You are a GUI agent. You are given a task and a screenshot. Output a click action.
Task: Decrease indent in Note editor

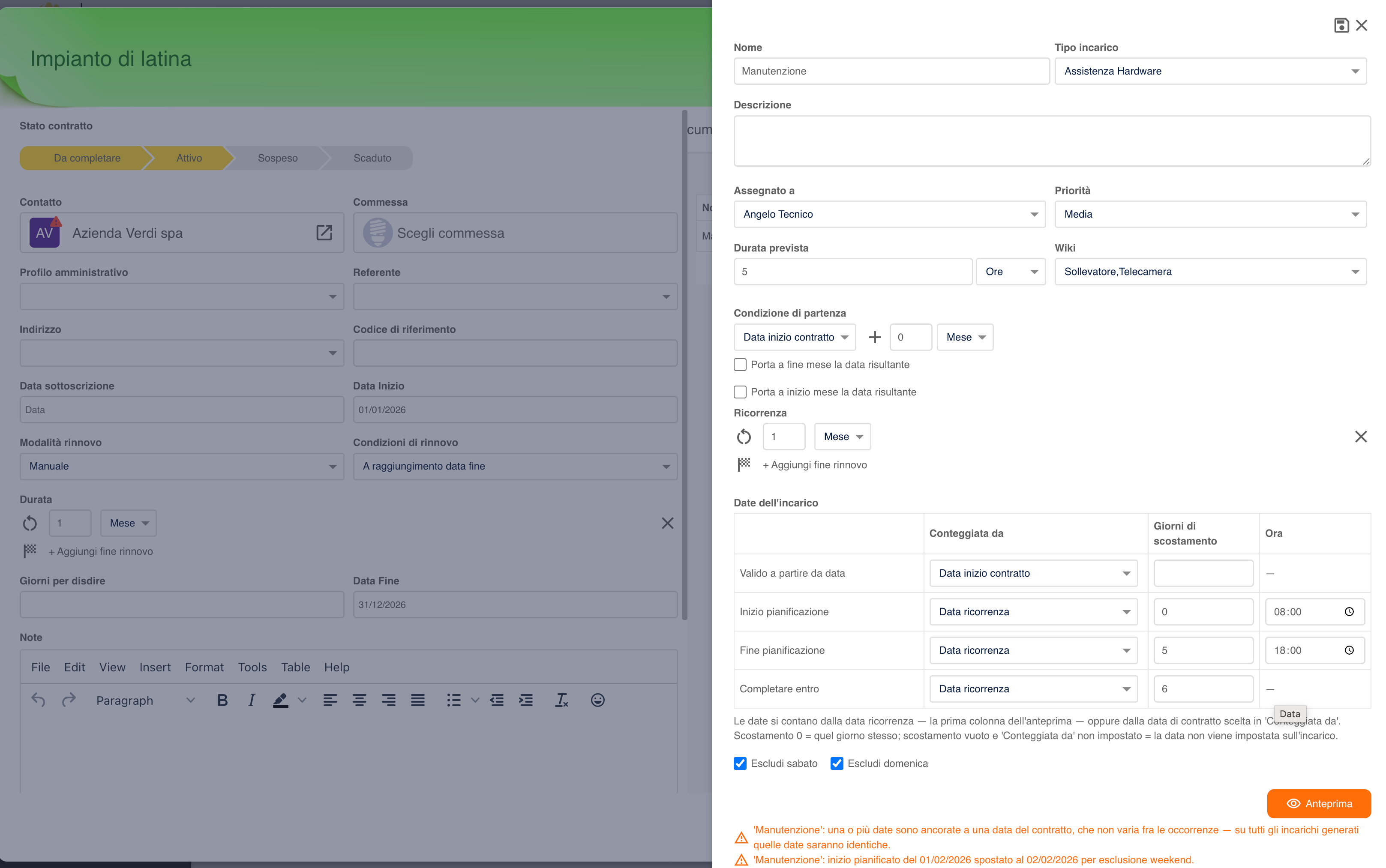497,700
